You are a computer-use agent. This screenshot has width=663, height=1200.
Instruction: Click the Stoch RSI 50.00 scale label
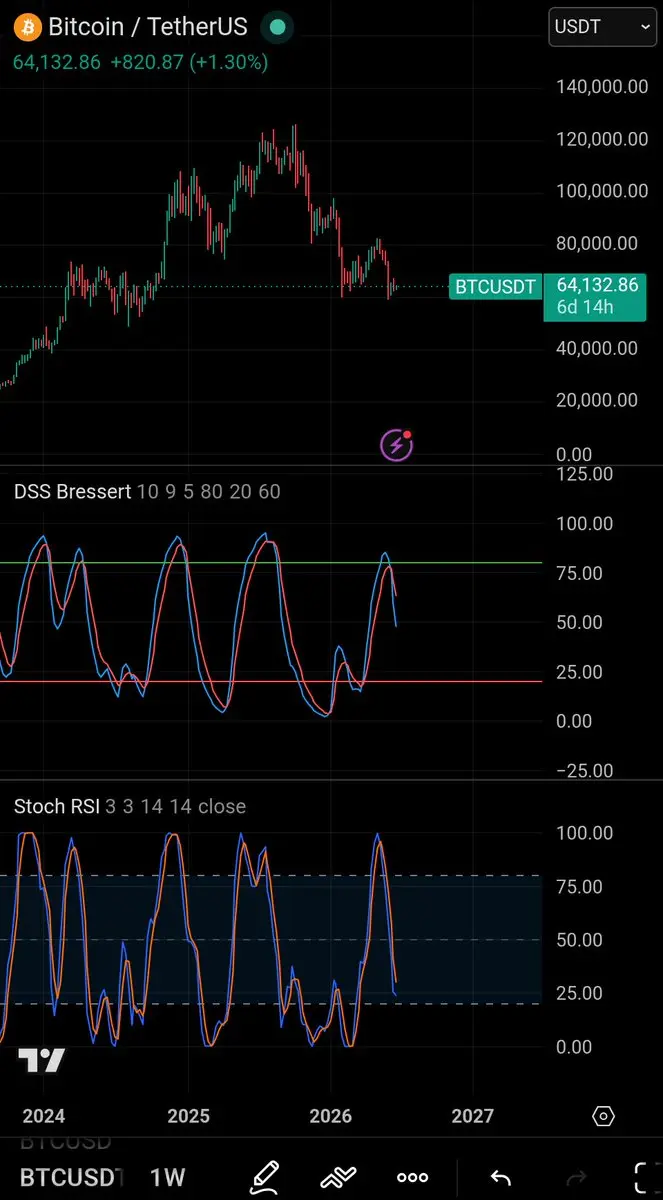pyautogui.click(x=579, y=940)
